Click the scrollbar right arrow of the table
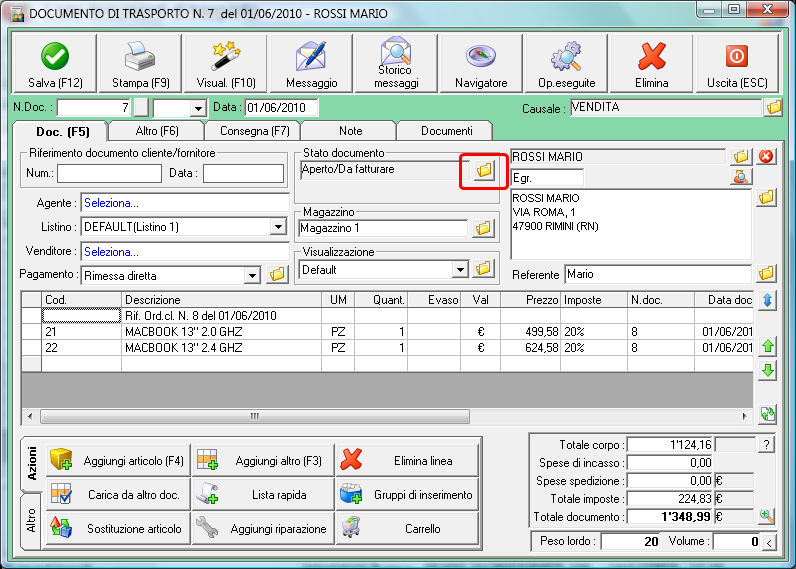This screenshot has width=796, height=569. coord(744,416)
